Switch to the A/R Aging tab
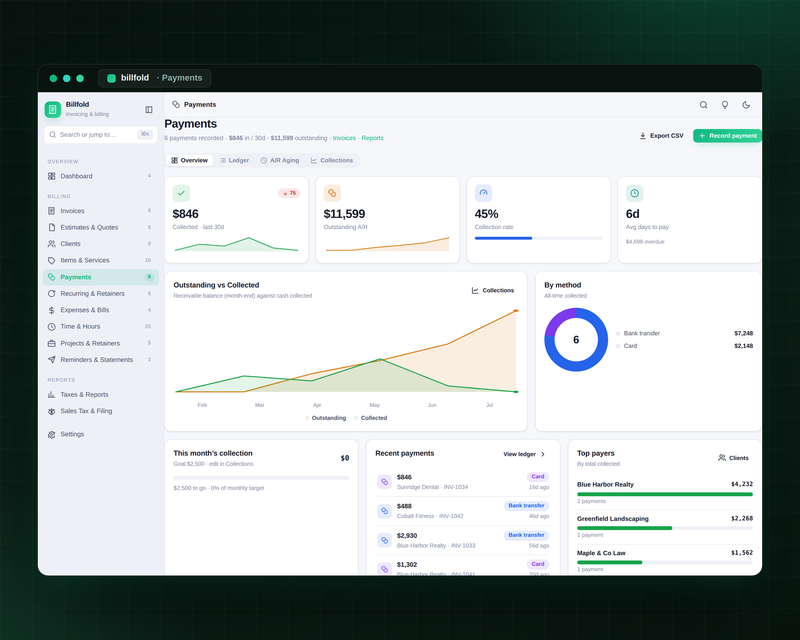 (280, 160)
